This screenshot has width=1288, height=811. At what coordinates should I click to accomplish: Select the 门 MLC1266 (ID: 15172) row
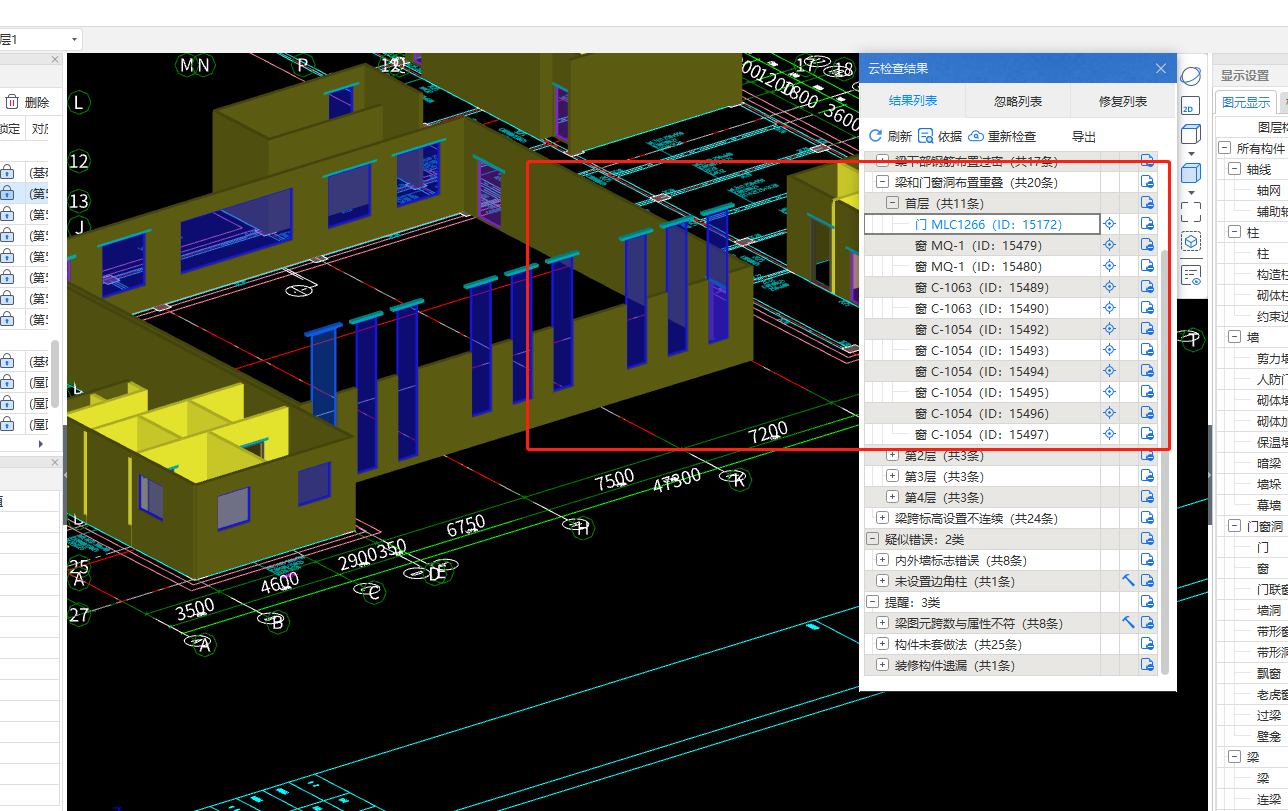tap(982, 224)
